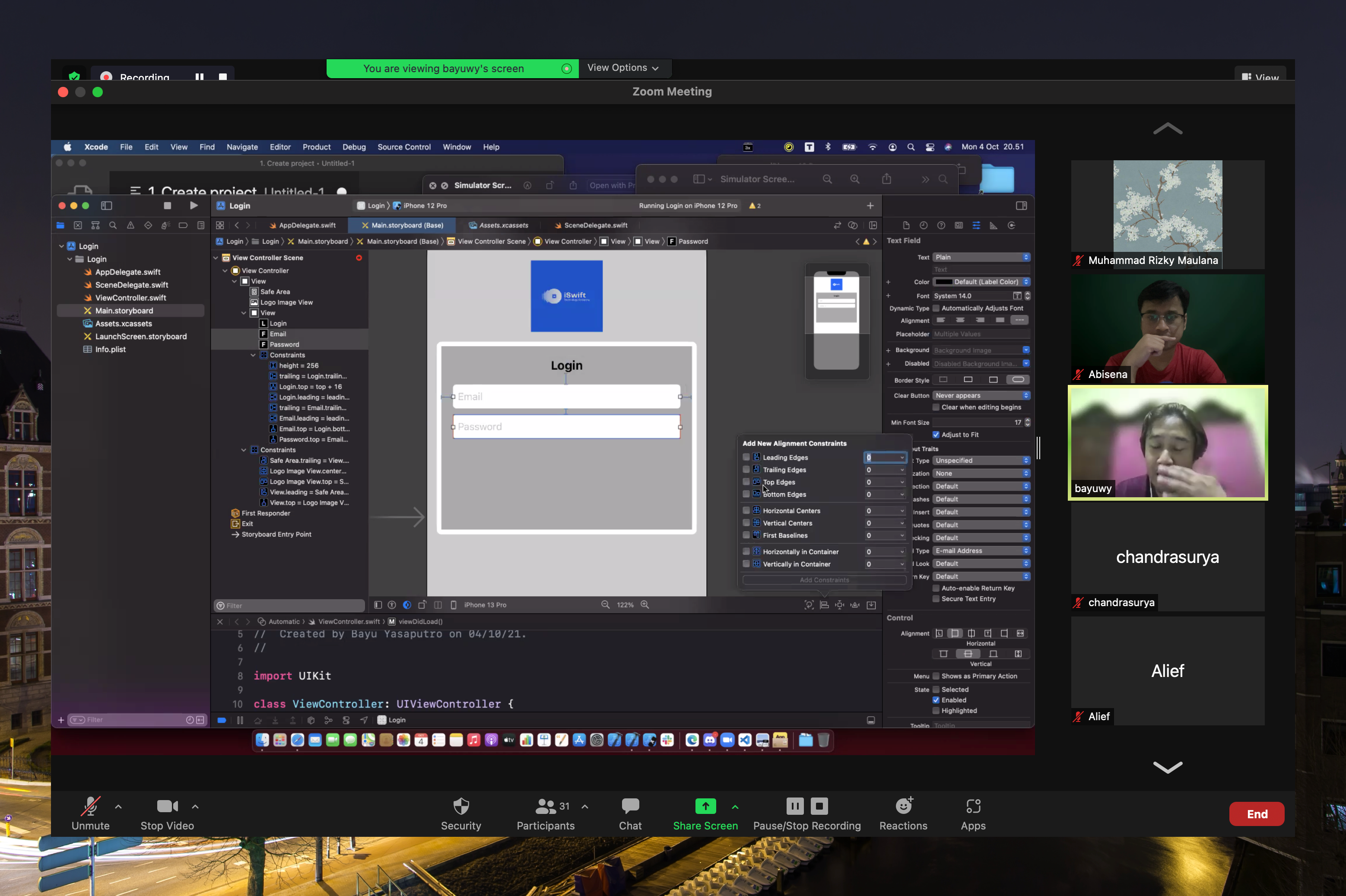Open the Embed In tool
Screen dimensions: 1346x896
pyautogui.click(x=871, y=604)
